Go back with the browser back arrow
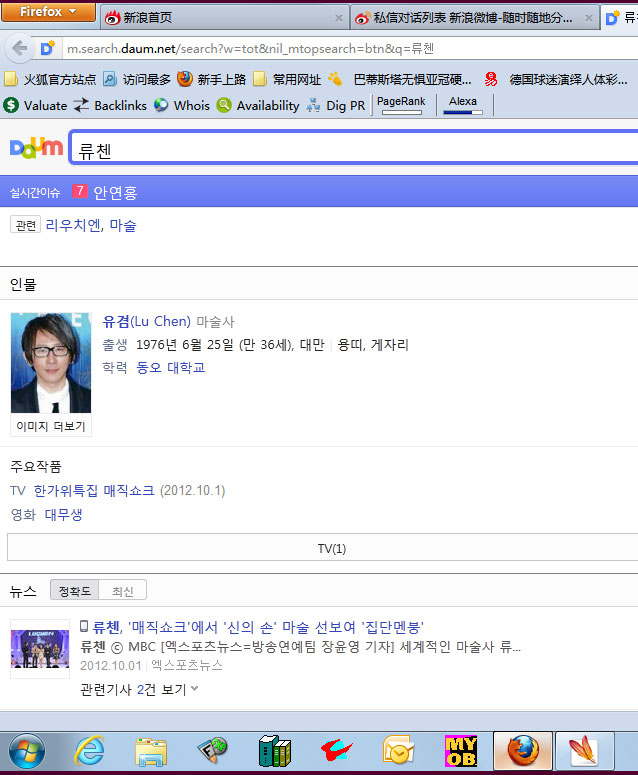This screenshot has height=775, width=638. click(19, 48)
